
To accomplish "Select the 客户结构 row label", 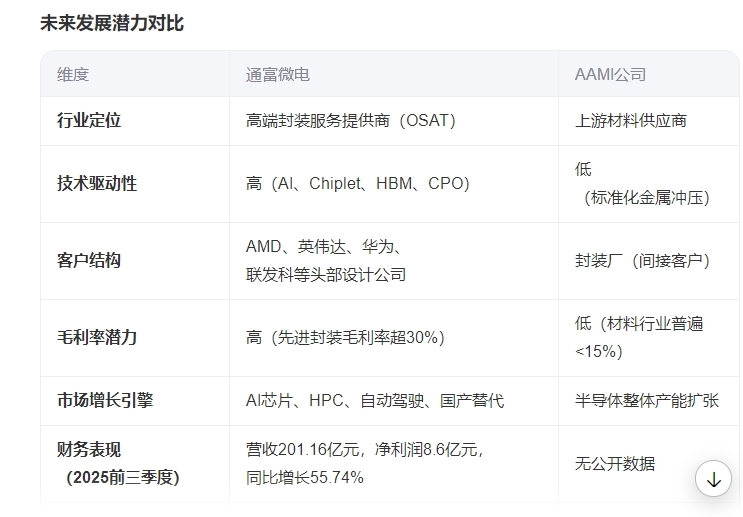I will pyautogui.click(x=89, y=260).
